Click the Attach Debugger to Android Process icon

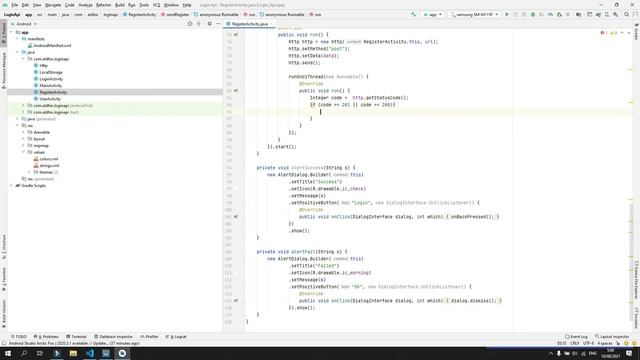[x=559, y=14]
